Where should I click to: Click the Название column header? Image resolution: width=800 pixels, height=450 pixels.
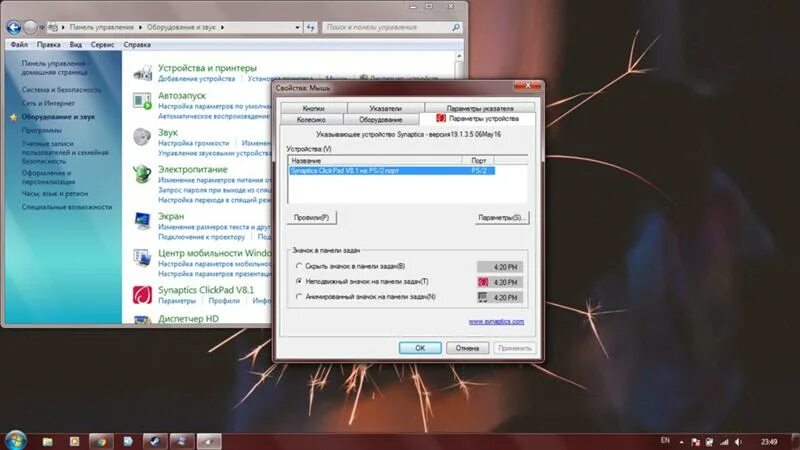click(x=375, y=160)
